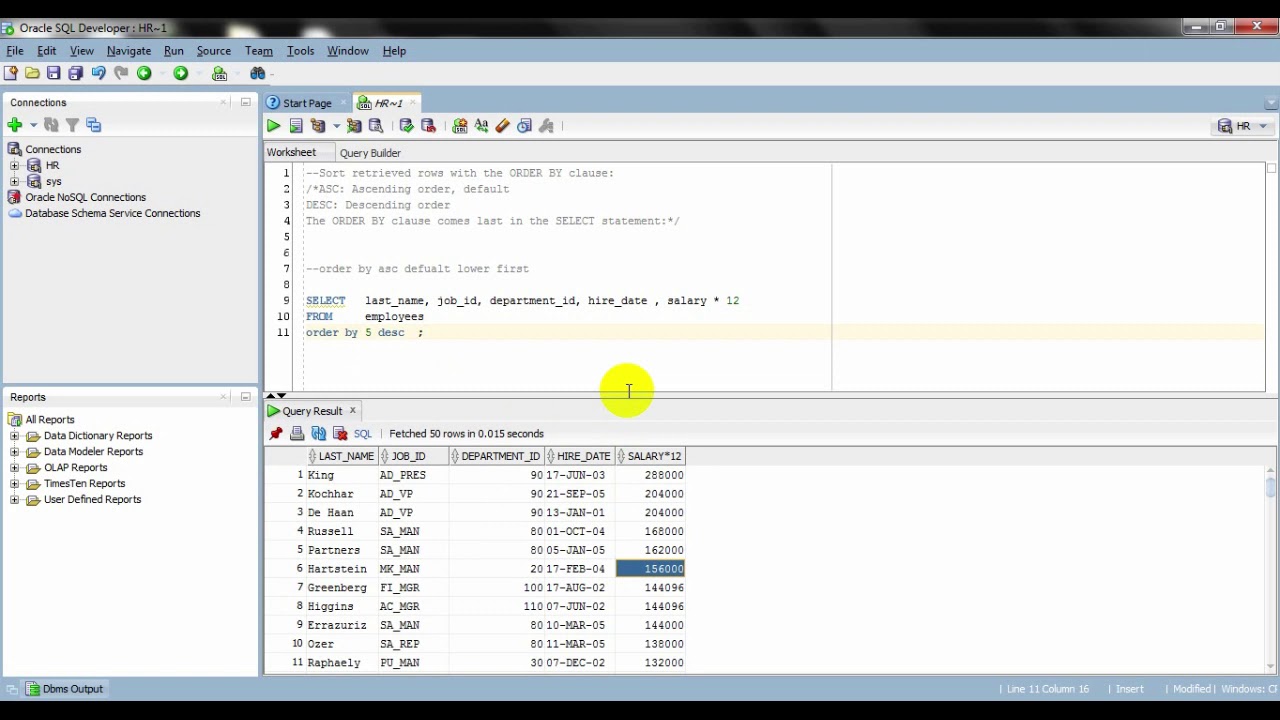Open the Source menu

pos(213,51)
